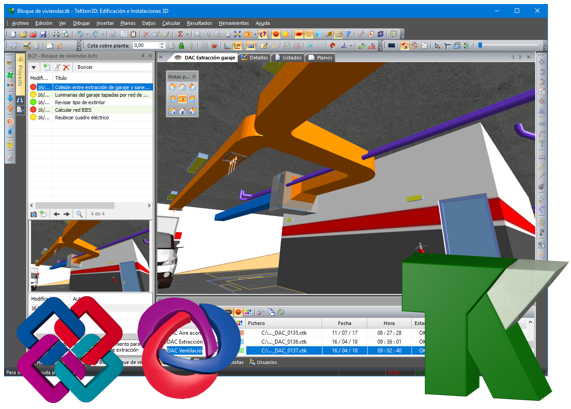Click the Buscar search field in the BCF panel
Viewport: 571px width, 409px height.
click(x=113, y=67)
